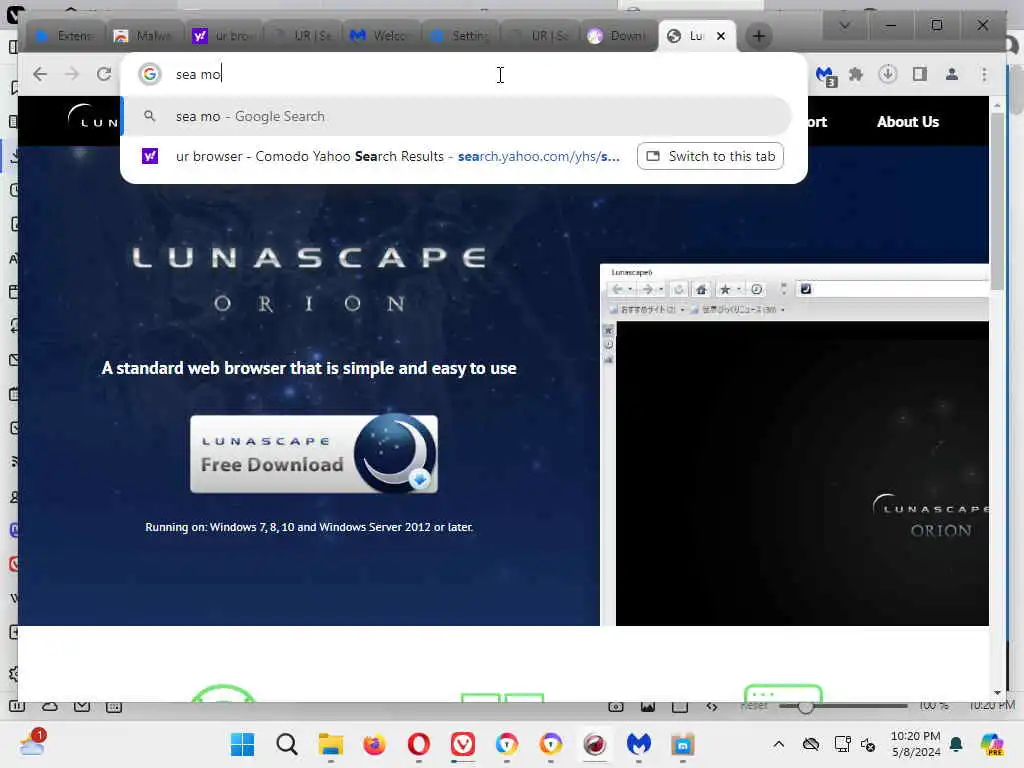The height and width of the screenshot is (768, 1024).
Task: Select the 'ur browser - Comodo Yahoo Search Results' suggestion
Action: 379,157
